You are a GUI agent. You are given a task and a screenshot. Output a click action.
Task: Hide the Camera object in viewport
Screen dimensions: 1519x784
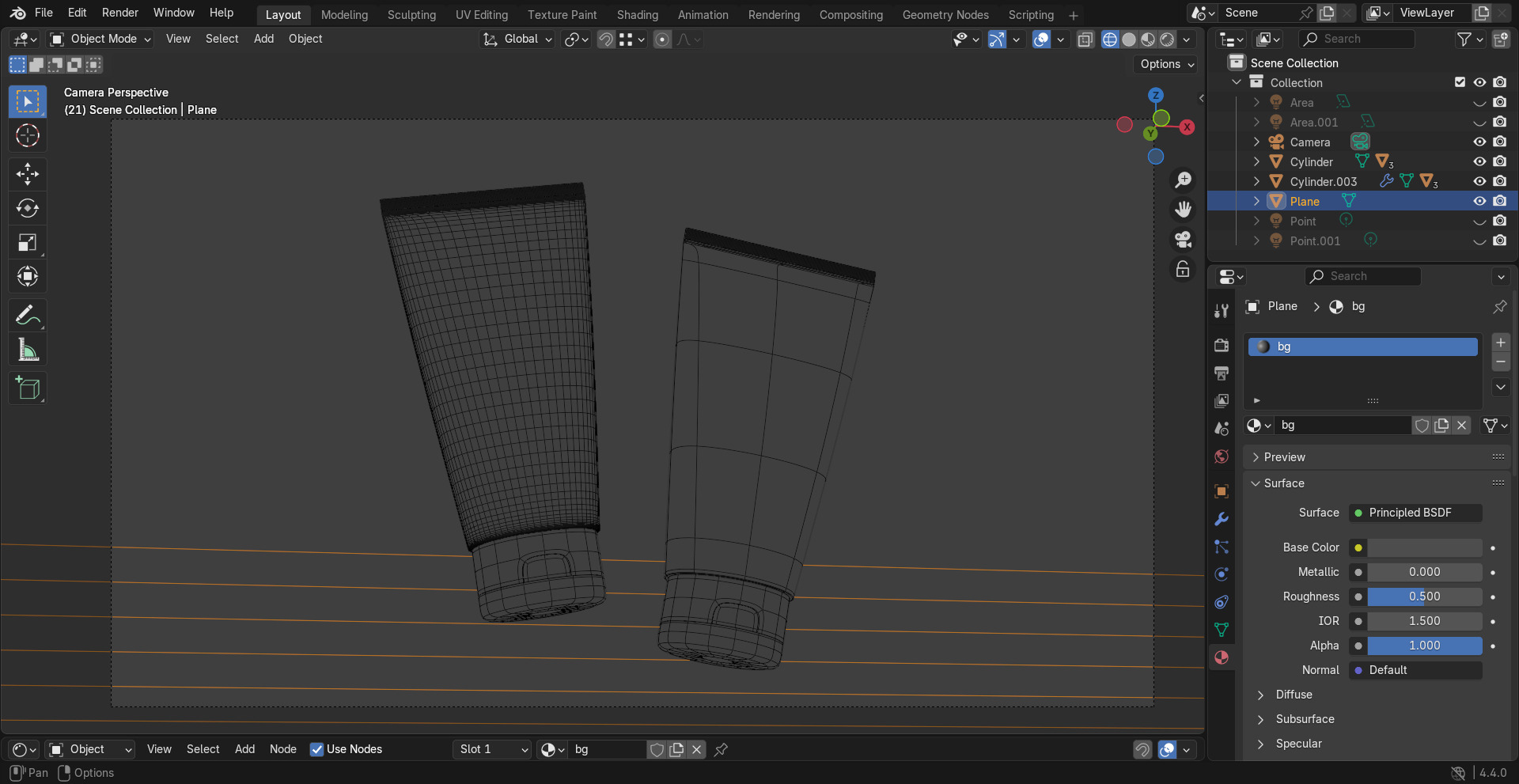pos(1479,142)
